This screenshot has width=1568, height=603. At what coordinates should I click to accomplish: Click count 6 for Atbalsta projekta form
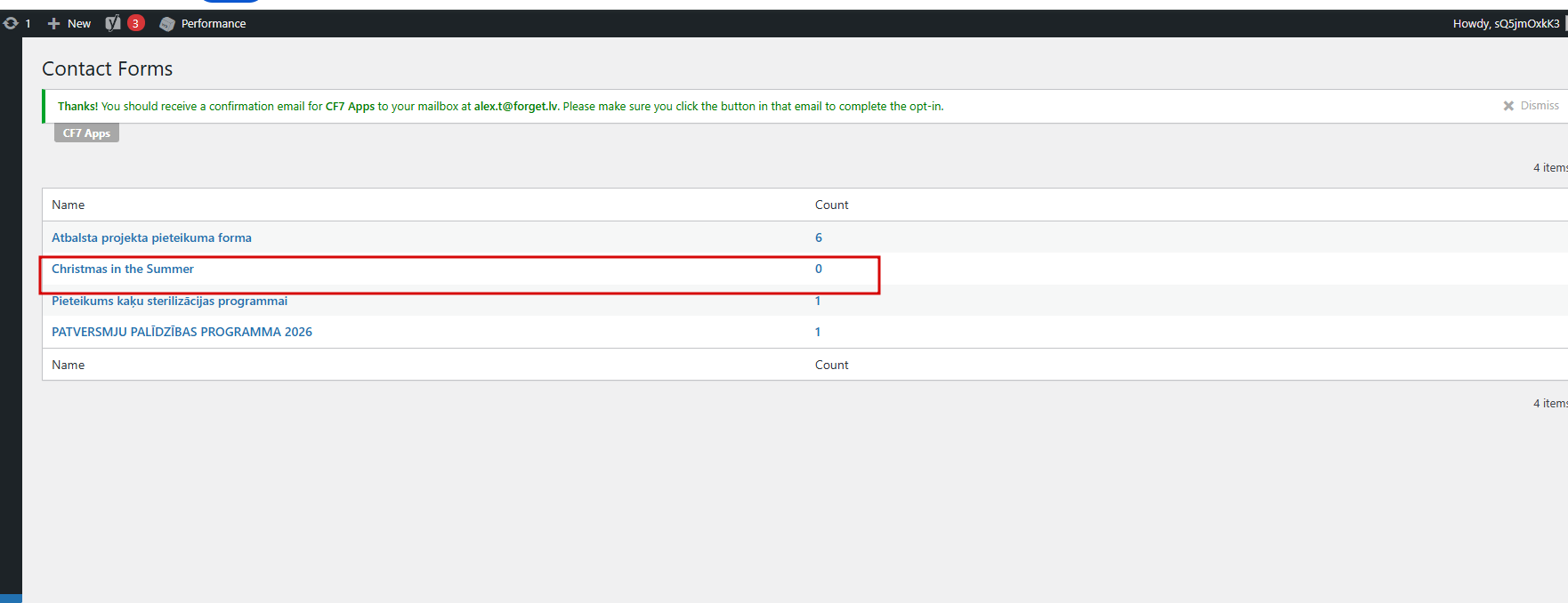(x=819, y=237)
